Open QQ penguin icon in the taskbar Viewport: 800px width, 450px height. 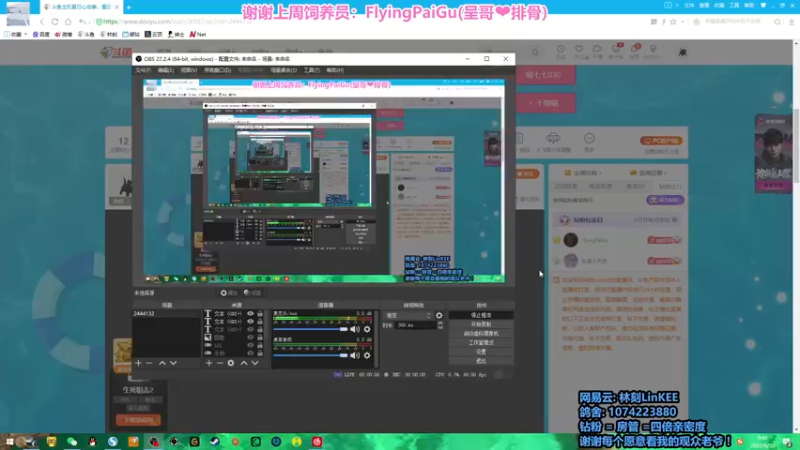92,441
